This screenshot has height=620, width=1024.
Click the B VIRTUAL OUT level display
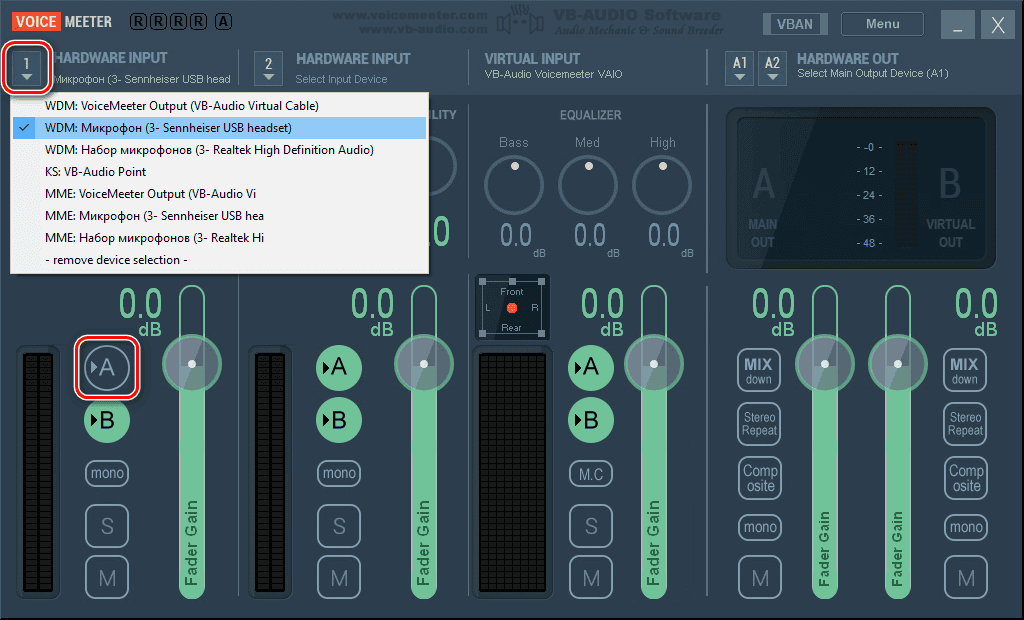tap(950, 206)
